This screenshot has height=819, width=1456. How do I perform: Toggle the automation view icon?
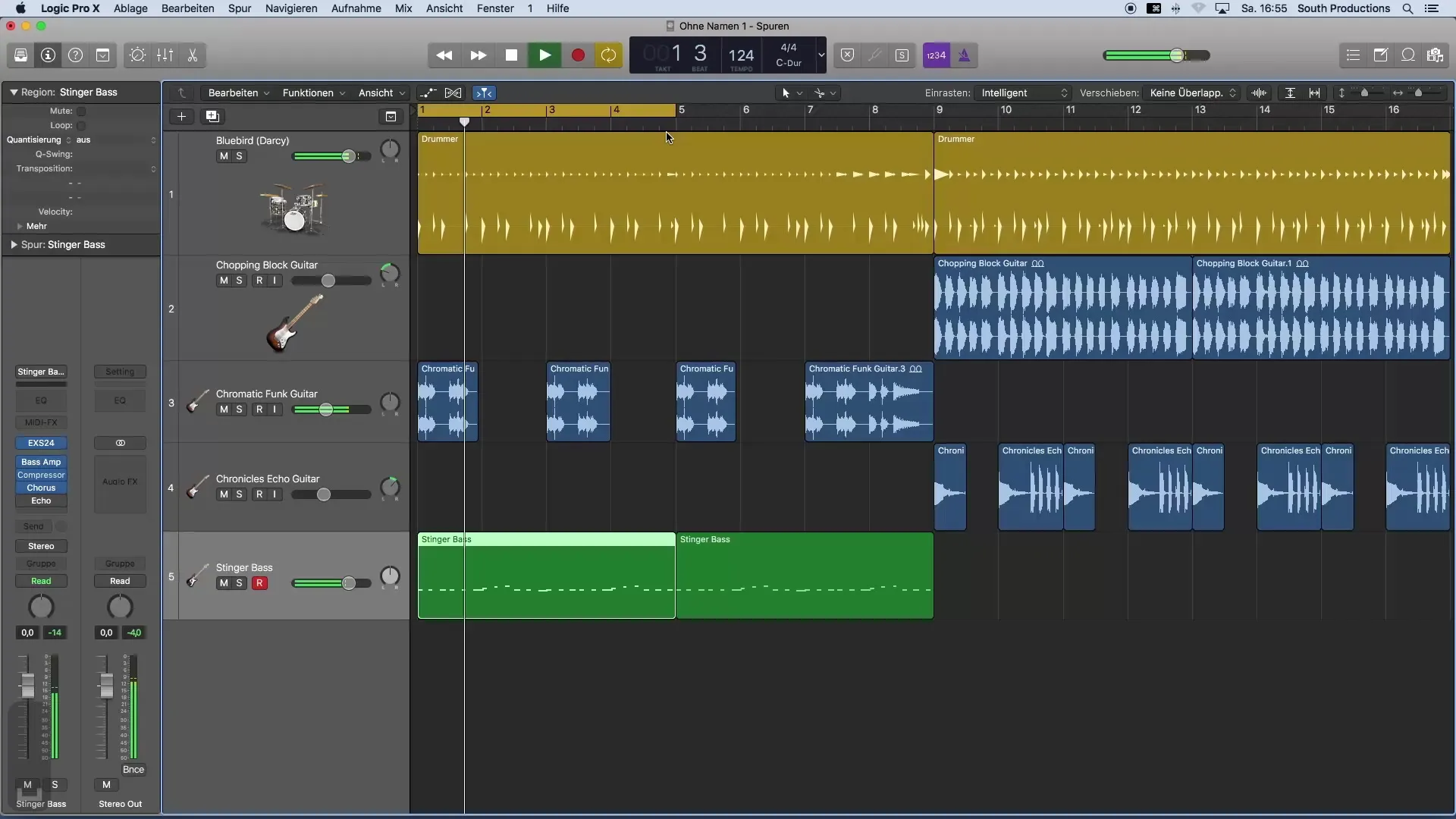pyautogui.click(x=428, y=93)
